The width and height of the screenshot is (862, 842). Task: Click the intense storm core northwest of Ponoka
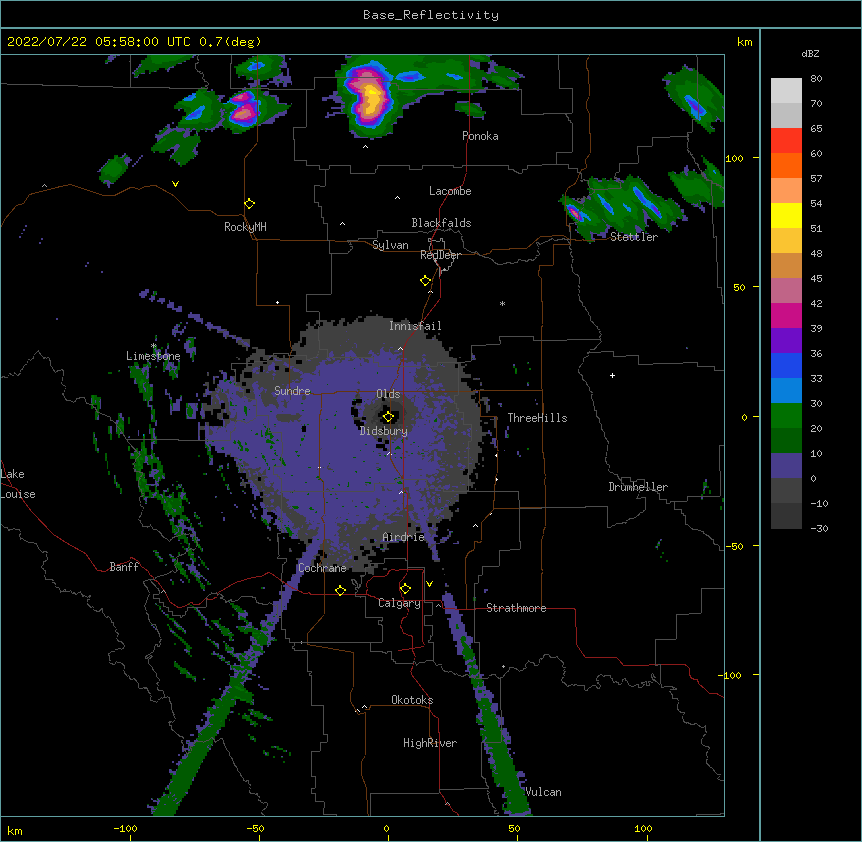coord(371,98)
